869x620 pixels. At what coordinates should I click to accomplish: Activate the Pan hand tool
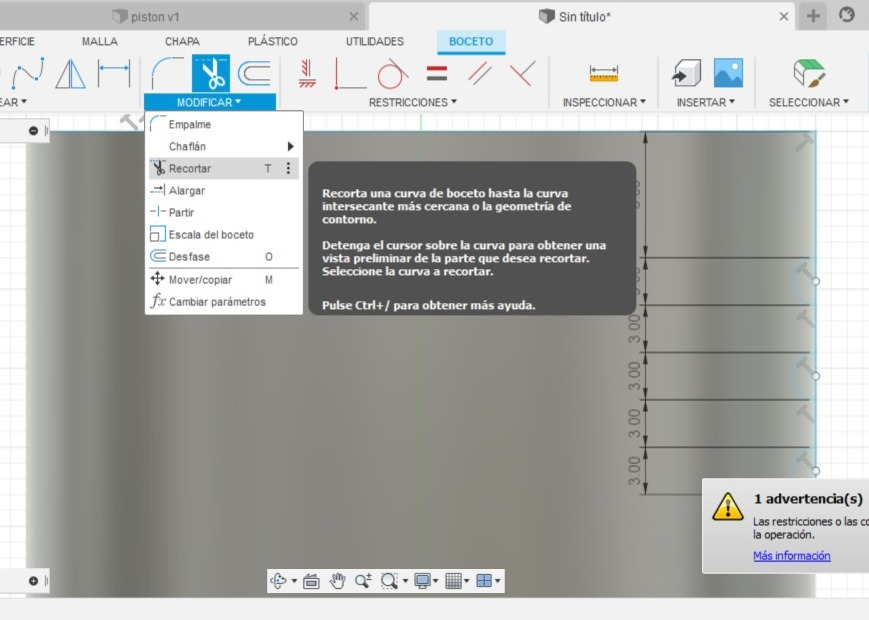point(338,581)
